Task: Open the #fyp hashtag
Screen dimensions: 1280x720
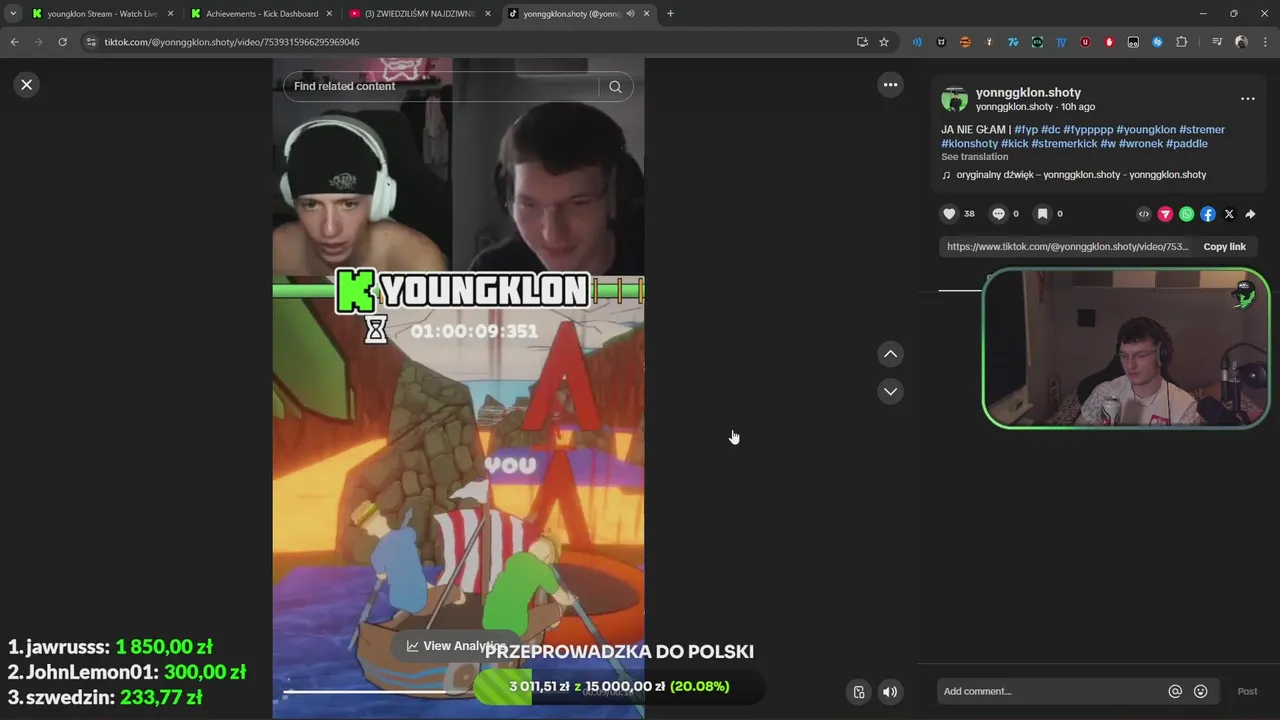Action: click(x=1025, y=130)
